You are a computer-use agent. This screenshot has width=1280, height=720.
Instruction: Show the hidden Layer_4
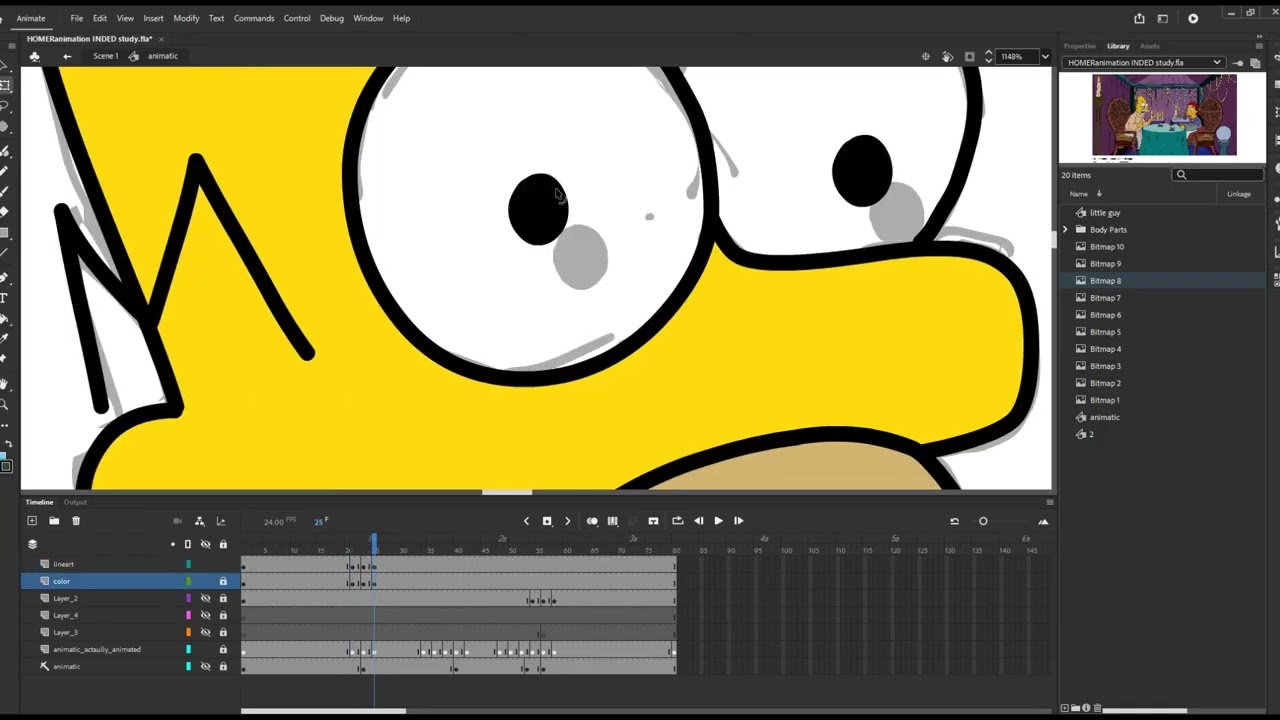[205, 615]
